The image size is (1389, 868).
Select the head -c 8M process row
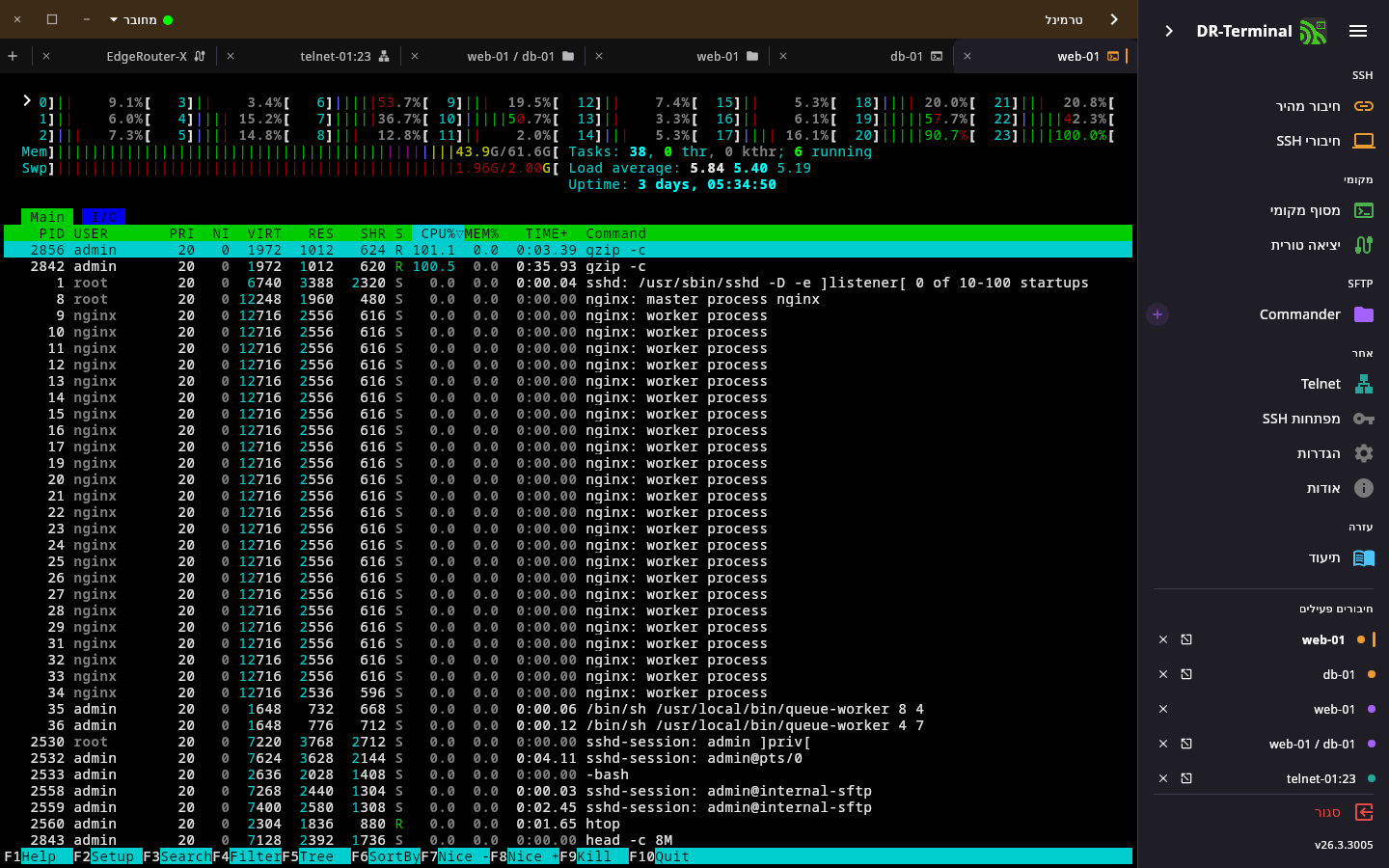click(x=567, y=840)
